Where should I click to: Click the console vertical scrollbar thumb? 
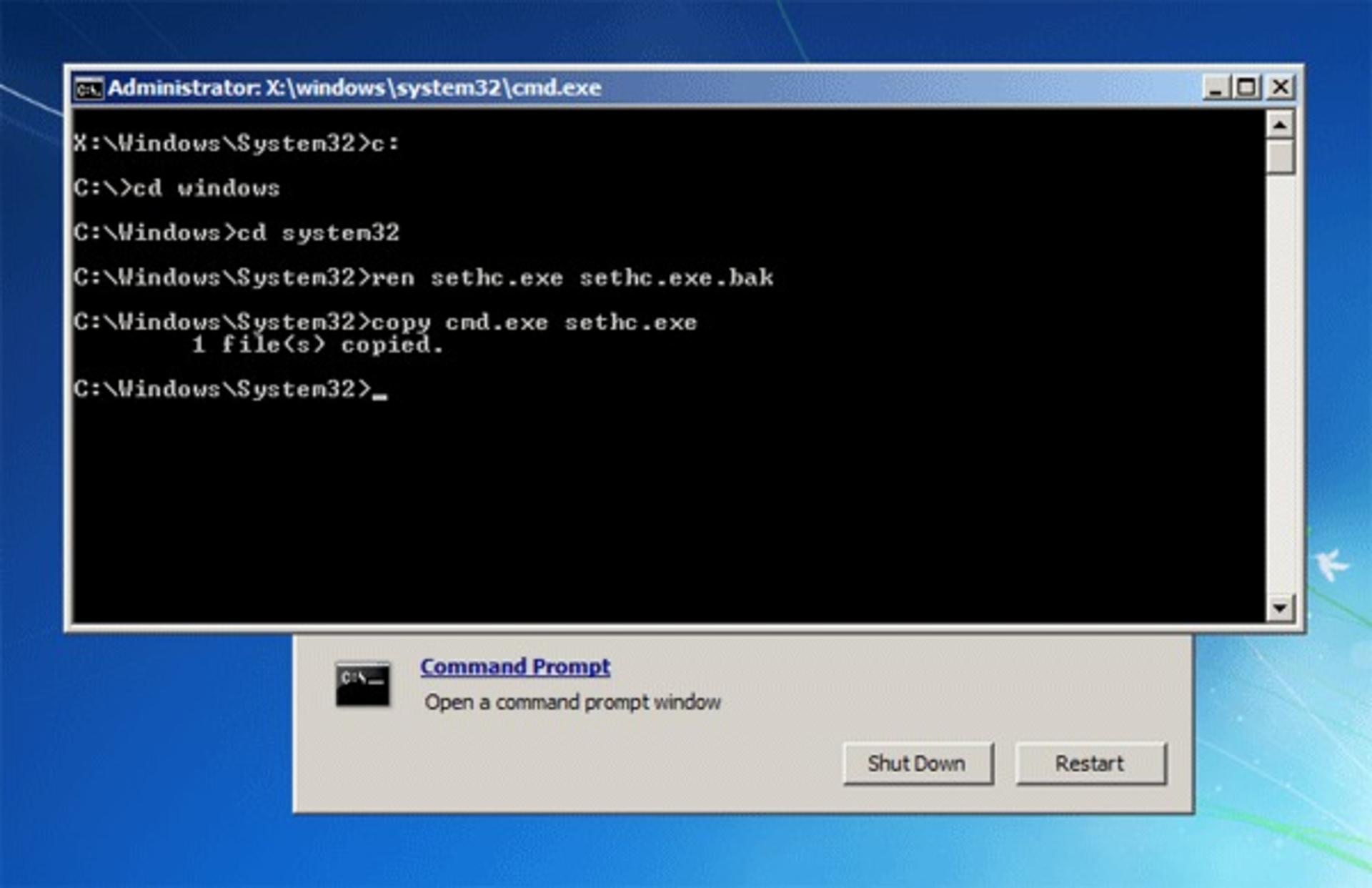[x=1280, y=157]
